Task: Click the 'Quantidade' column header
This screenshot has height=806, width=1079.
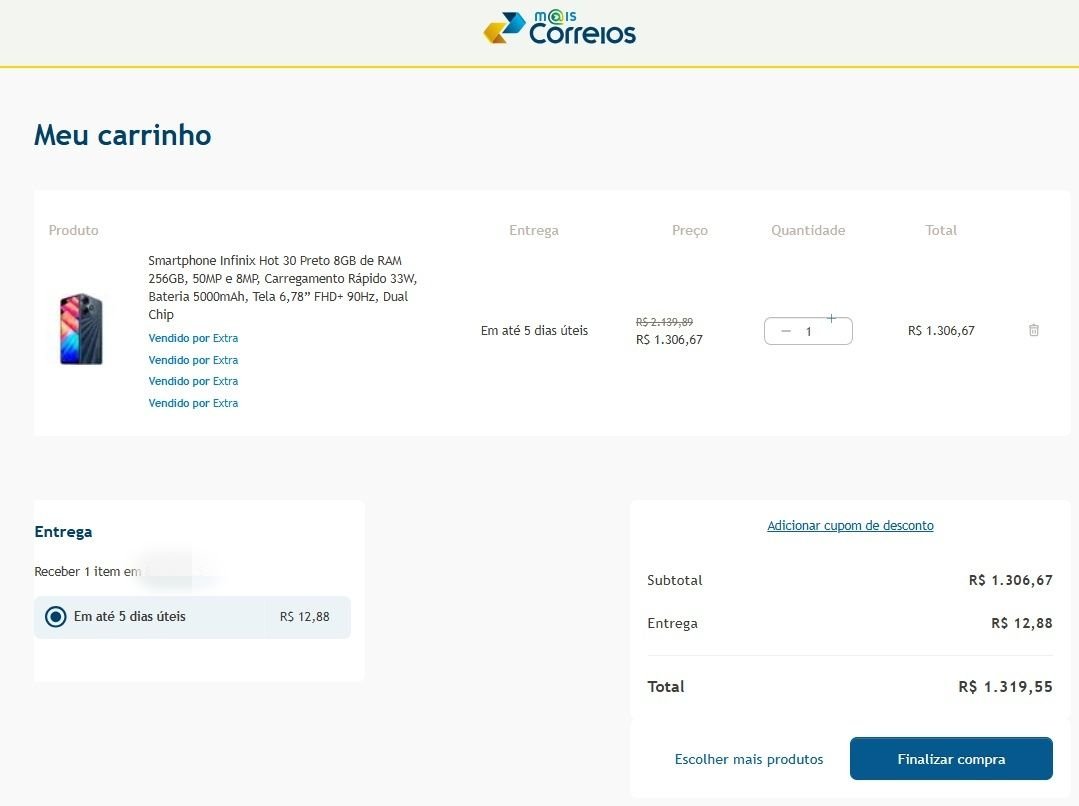Action: click(x=808, y=231)
